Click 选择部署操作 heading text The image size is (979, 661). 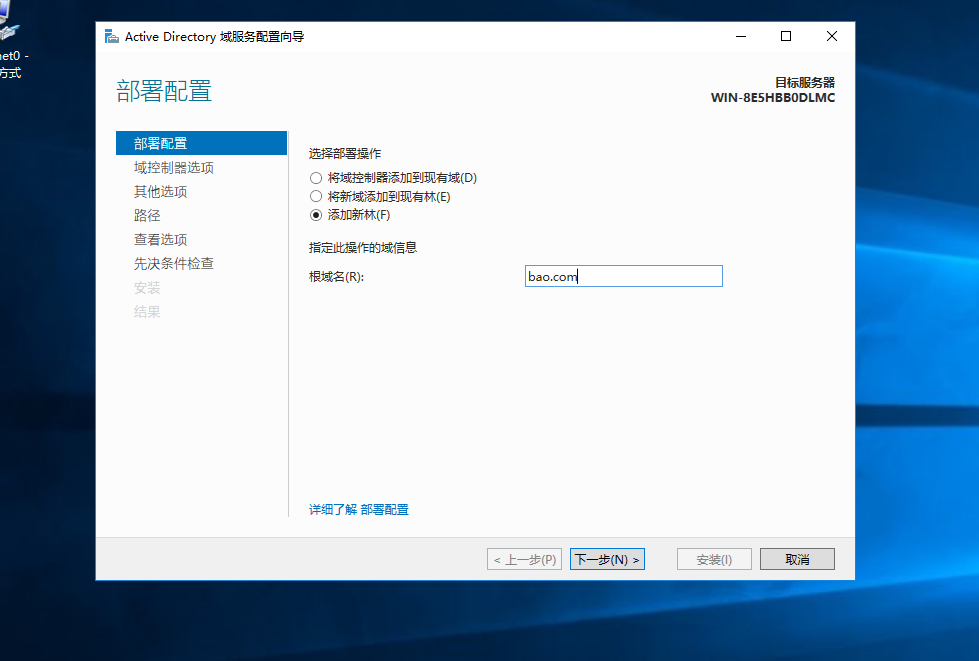tap(345, 154)
